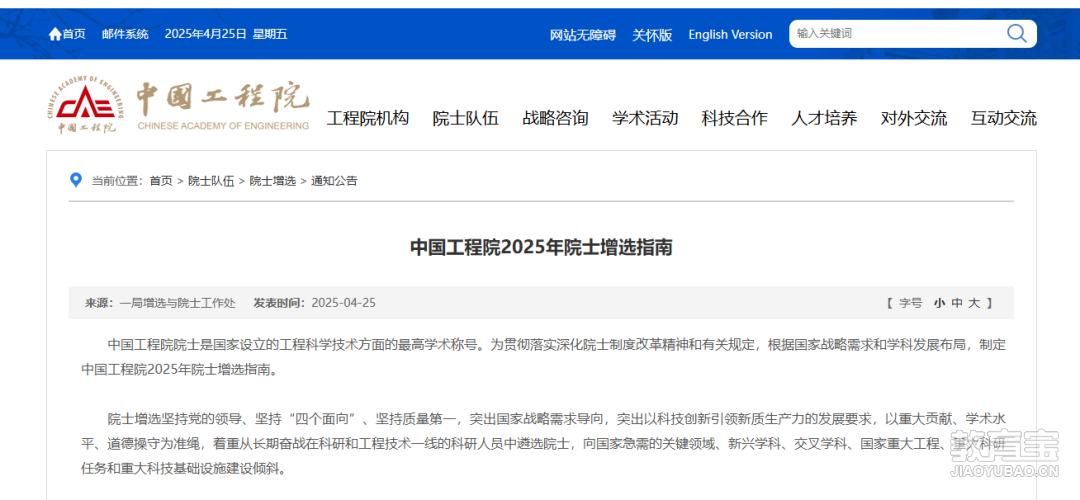
Task: Go to 院士队伍 in the breadcrumb
Action: tap(211, 181)
